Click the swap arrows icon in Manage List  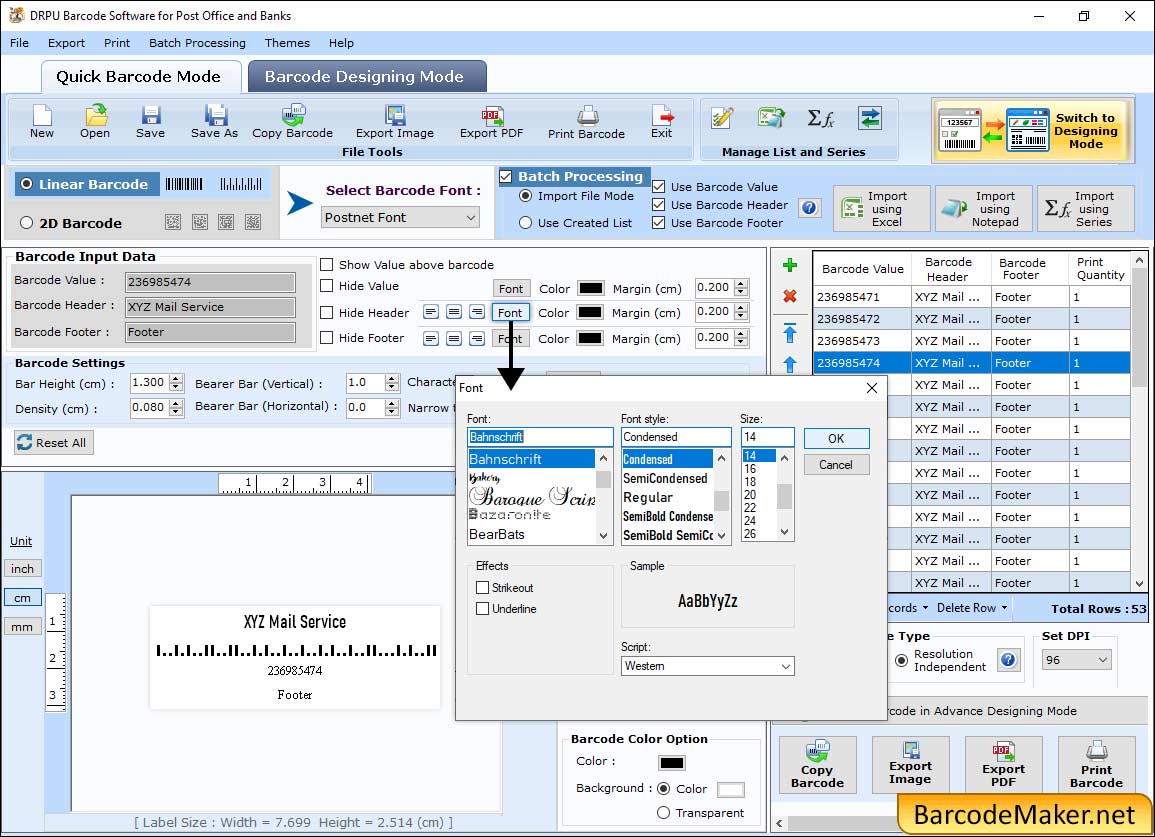pyautogui.click(x=870, y=118)
